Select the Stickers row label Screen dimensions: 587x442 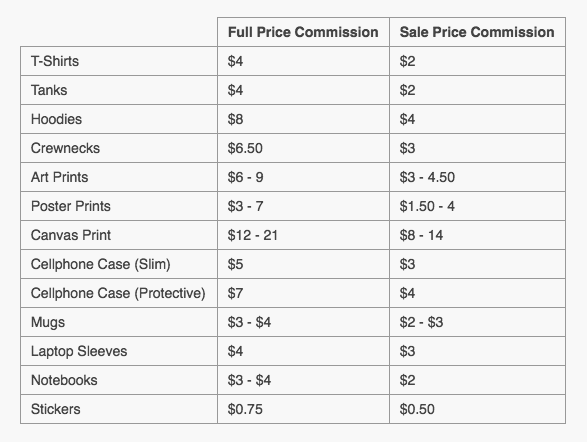tap(55, 409)
